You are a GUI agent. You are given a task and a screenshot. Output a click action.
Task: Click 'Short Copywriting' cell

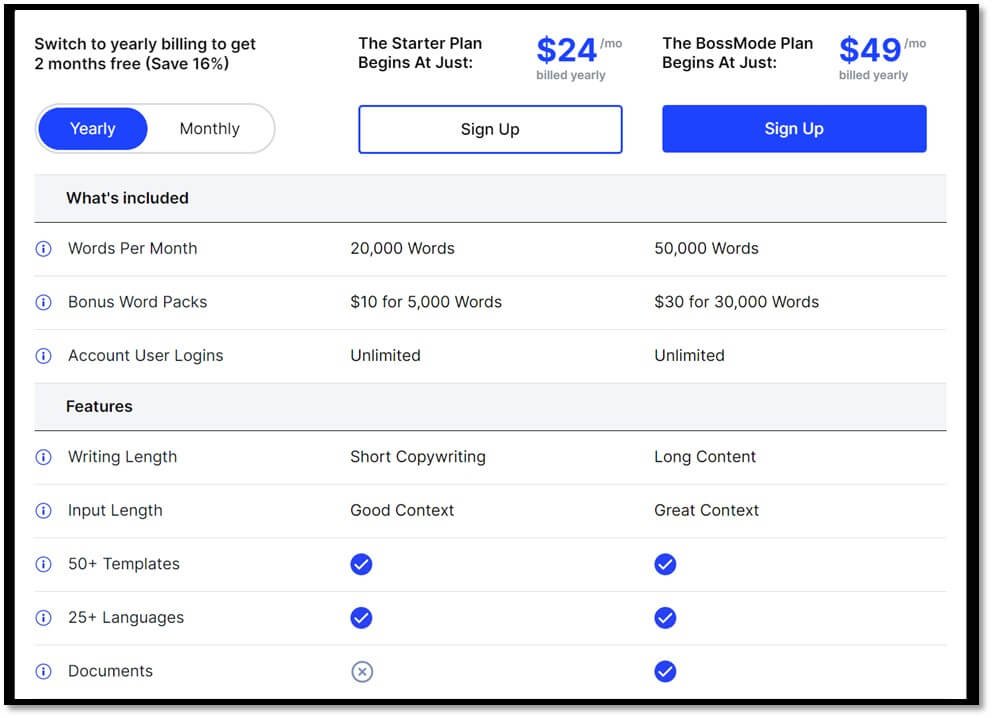pyautogui.click(x=418, y=457)
